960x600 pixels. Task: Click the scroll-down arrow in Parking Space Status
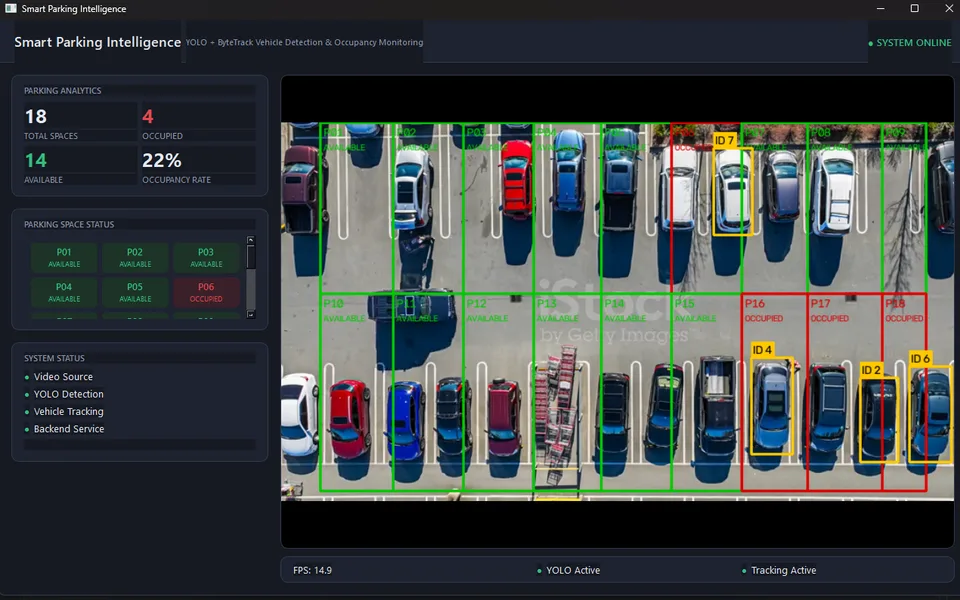pyautogui.click(x=250, y=314)
